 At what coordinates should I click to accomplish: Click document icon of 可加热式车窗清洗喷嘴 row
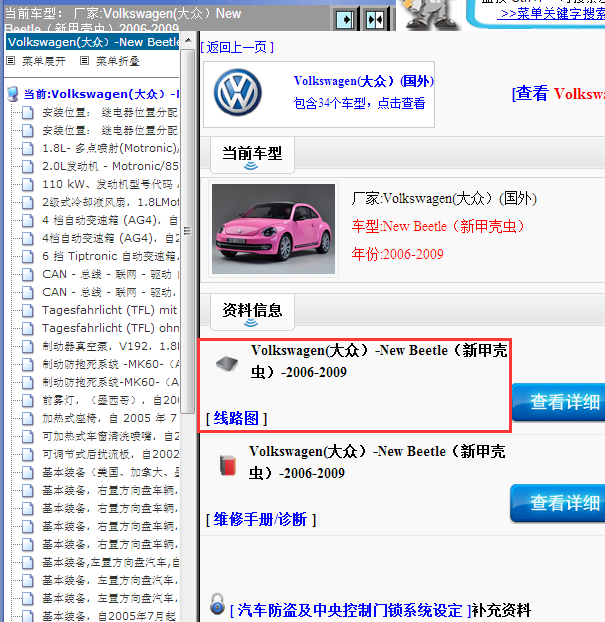click(x=27, y=436)
